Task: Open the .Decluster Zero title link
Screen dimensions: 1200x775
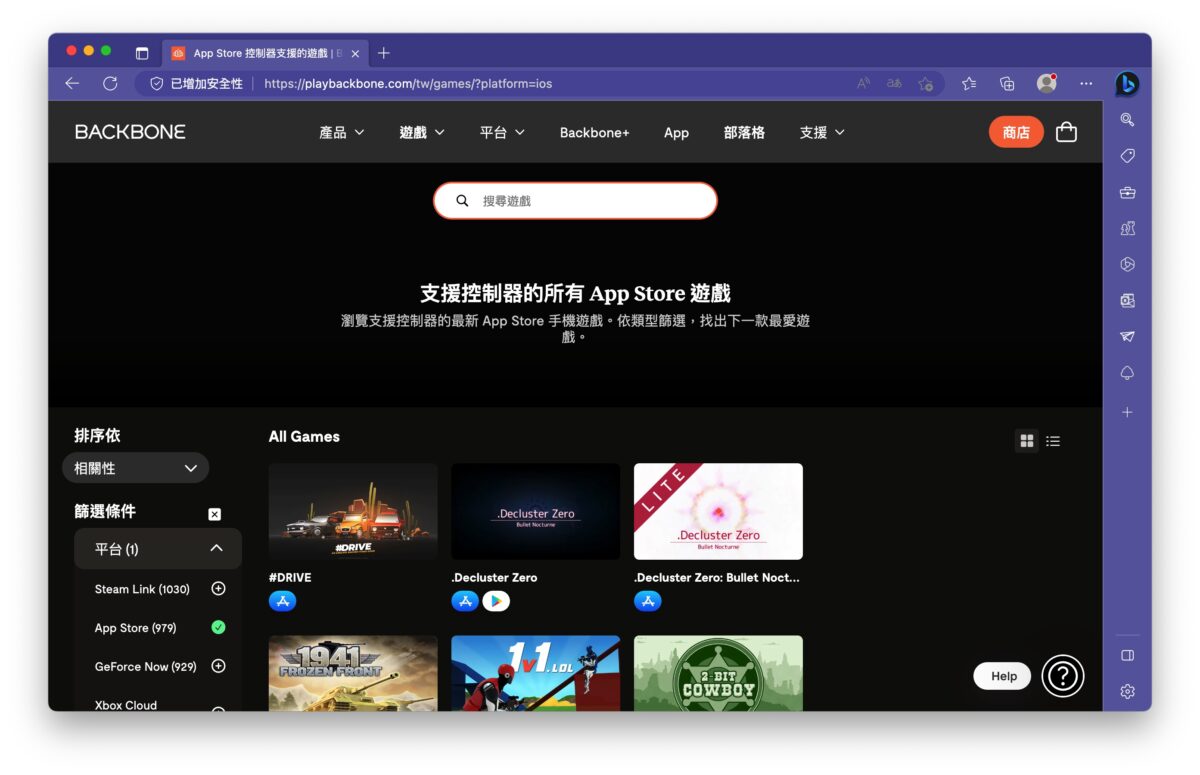Action: pos(494,577)
